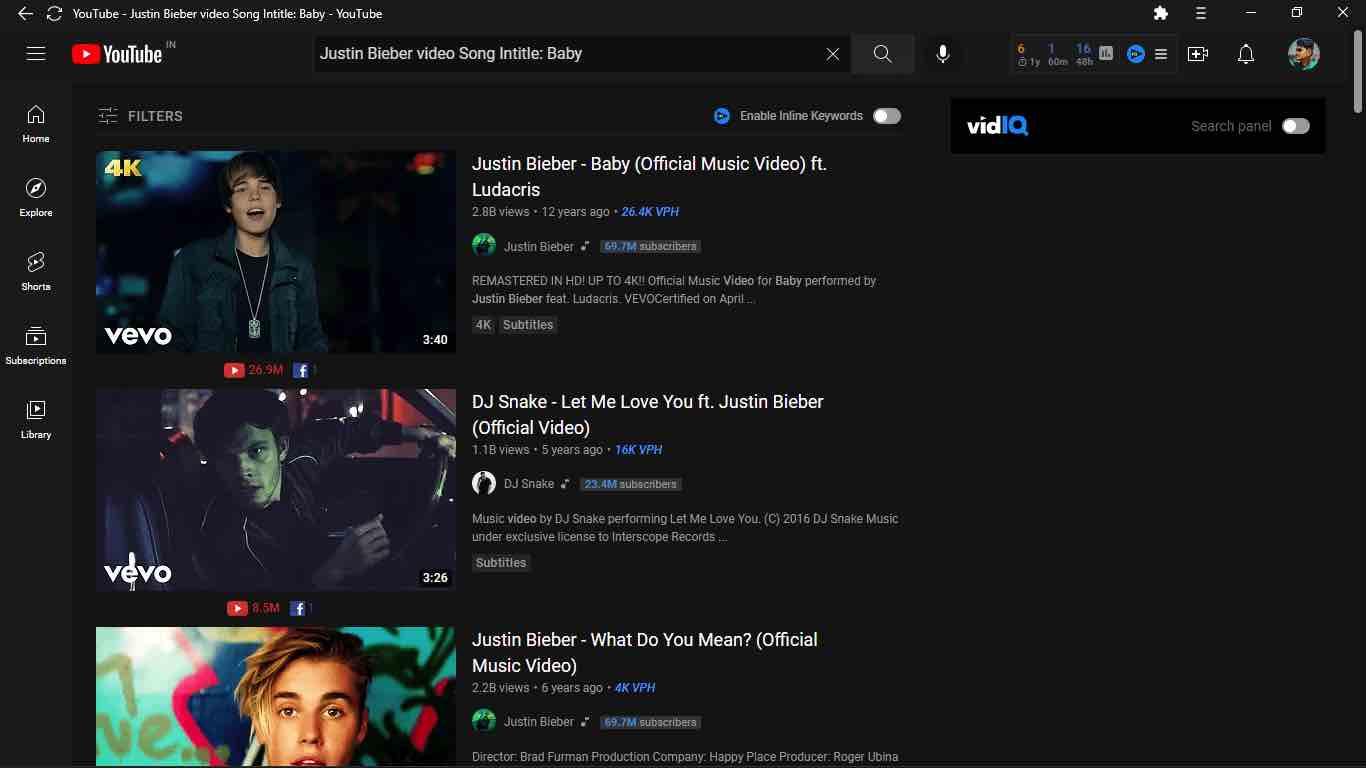This screenshot has width=1366, height=768.
Task: Open the YouTube guide hamburger menu
Action: coord(36,54)
